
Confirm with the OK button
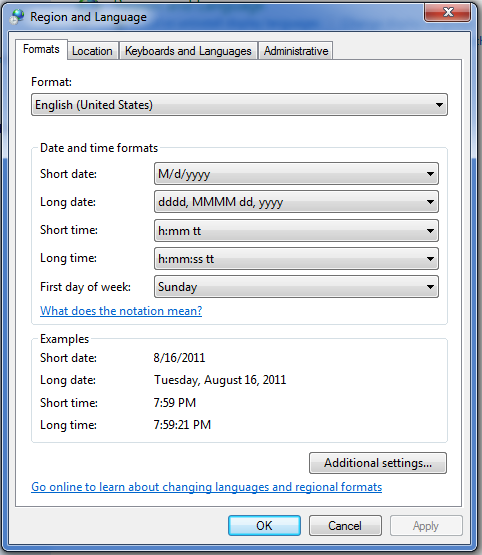(x=264, y=526)
